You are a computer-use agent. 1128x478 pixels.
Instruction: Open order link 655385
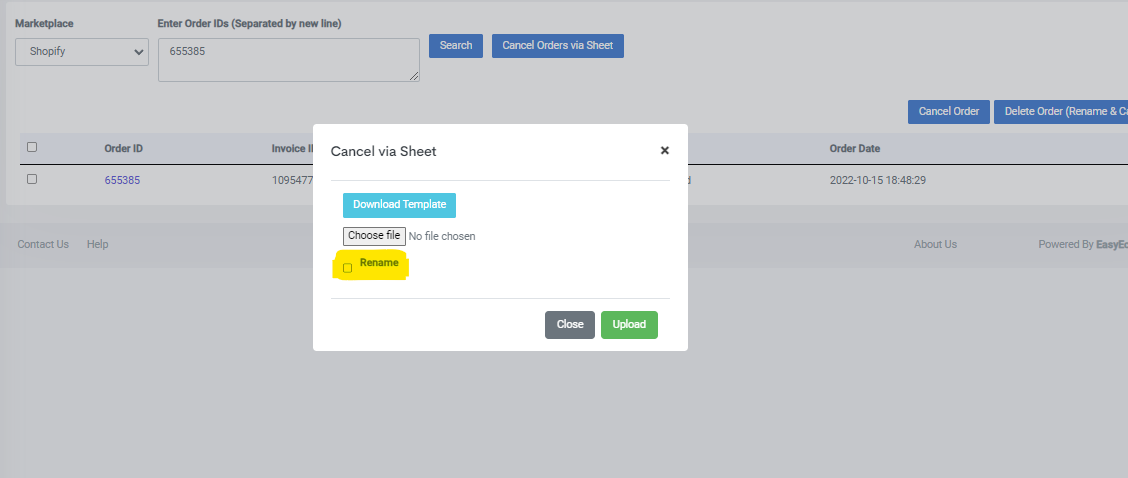(x=122, y=180)
